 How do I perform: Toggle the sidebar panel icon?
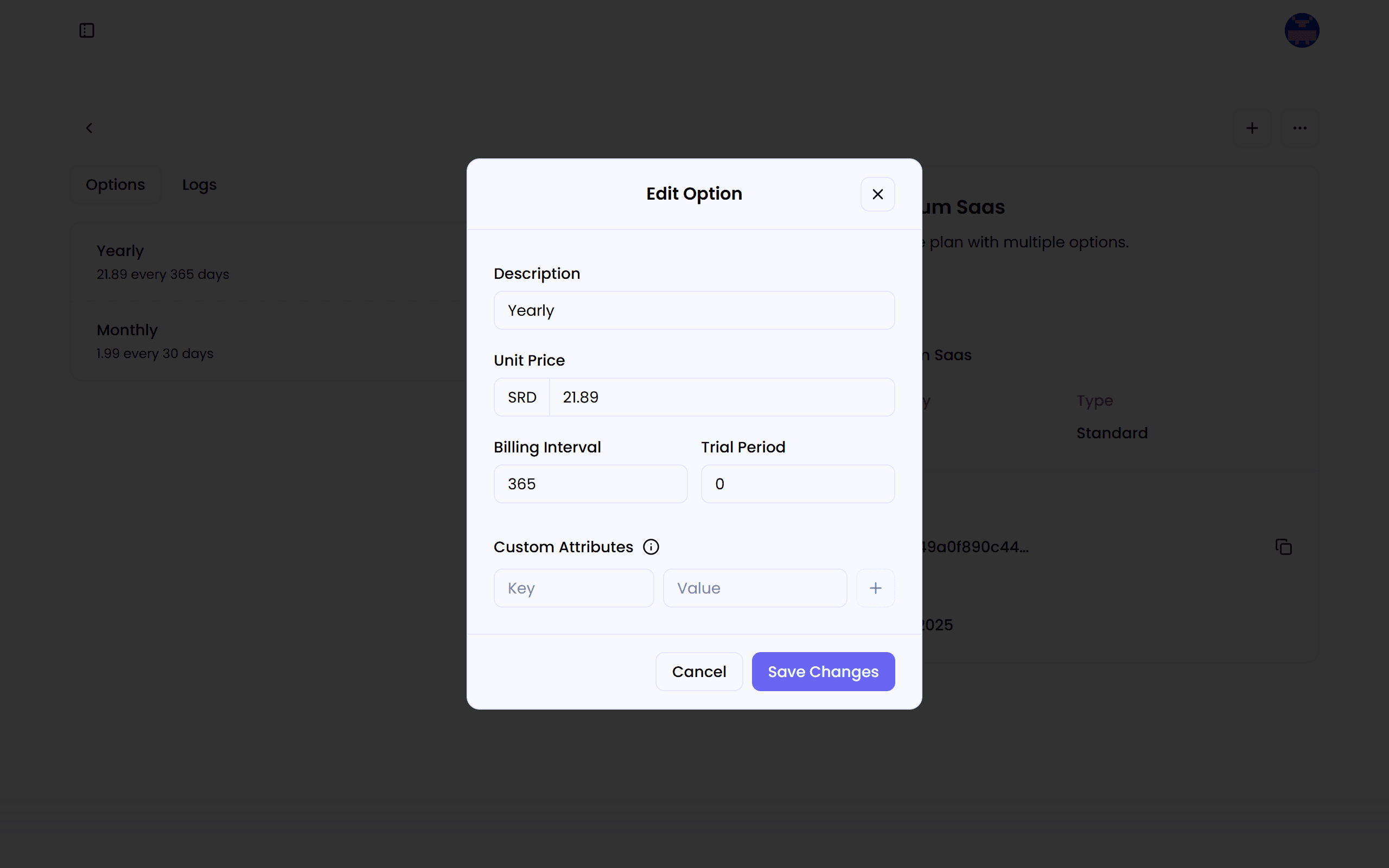point(86,30)
